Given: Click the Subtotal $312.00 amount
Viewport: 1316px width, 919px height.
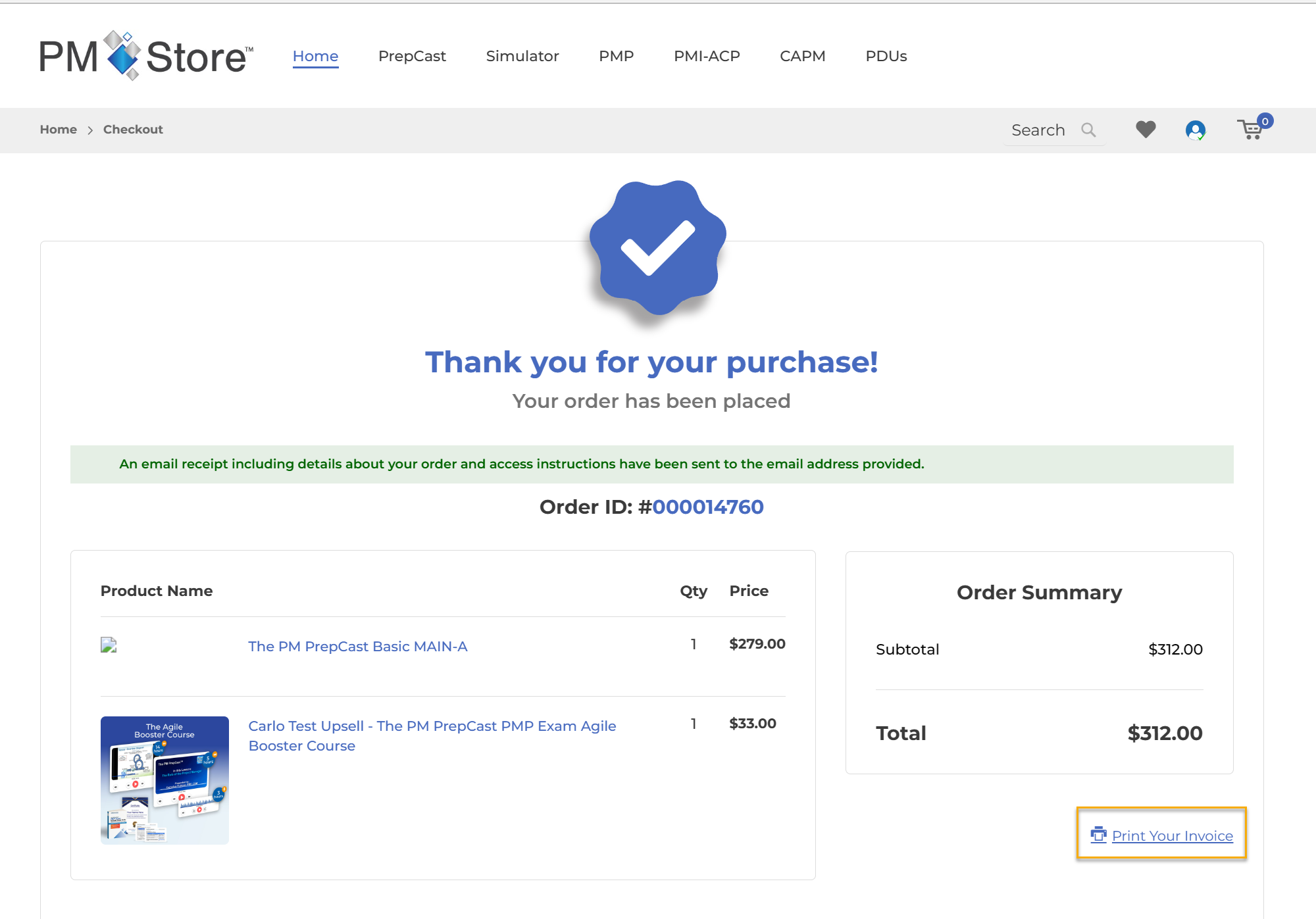Looking at the screenshot, I should click(1176, 650).
